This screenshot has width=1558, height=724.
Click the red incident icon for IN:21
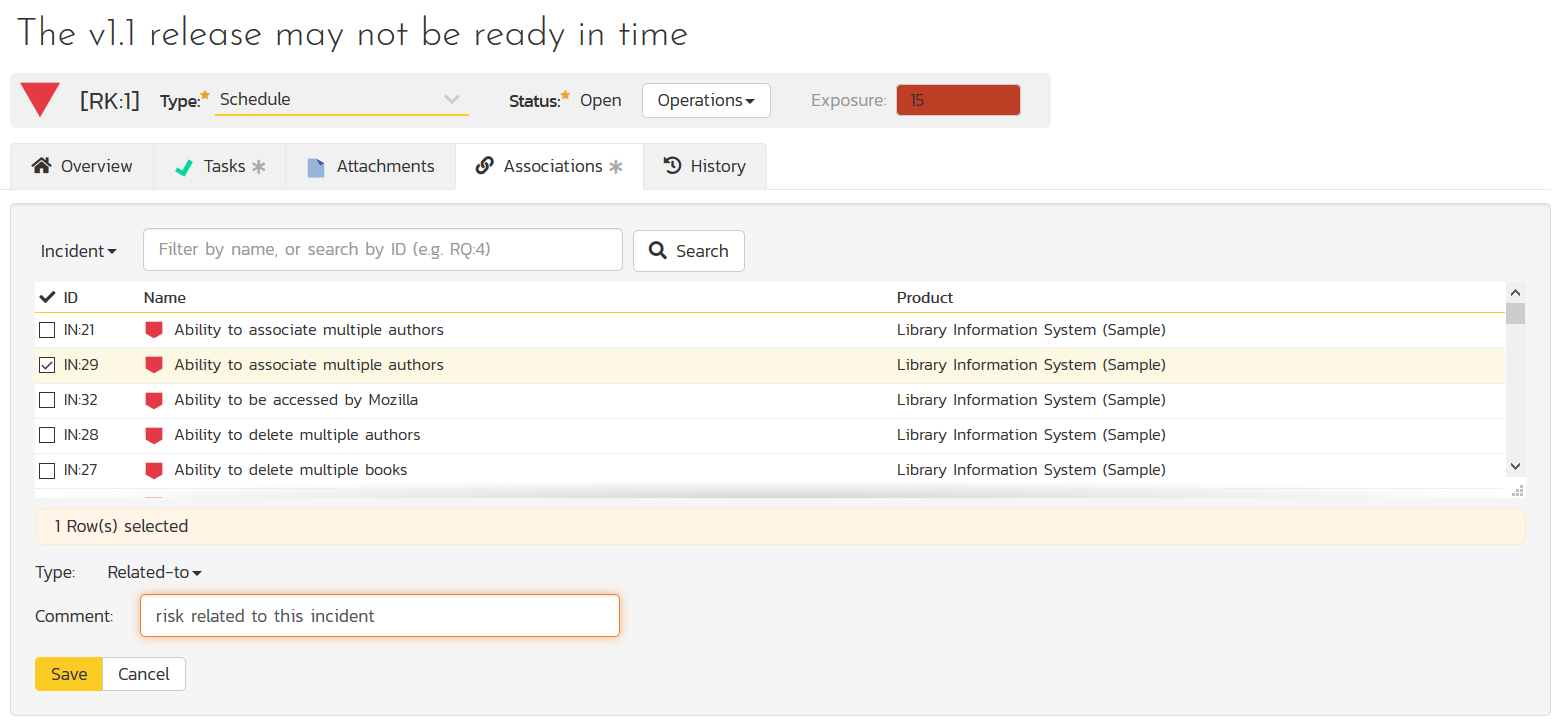[153, 330]
